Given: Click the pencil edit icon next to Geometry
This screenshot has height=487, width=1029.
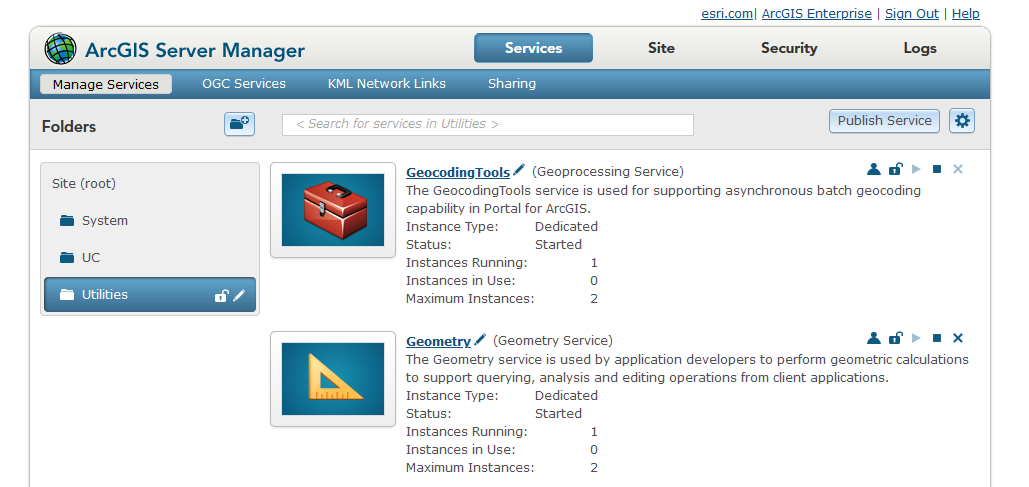Looking at the screenshot, I should (x=480, y=340).
